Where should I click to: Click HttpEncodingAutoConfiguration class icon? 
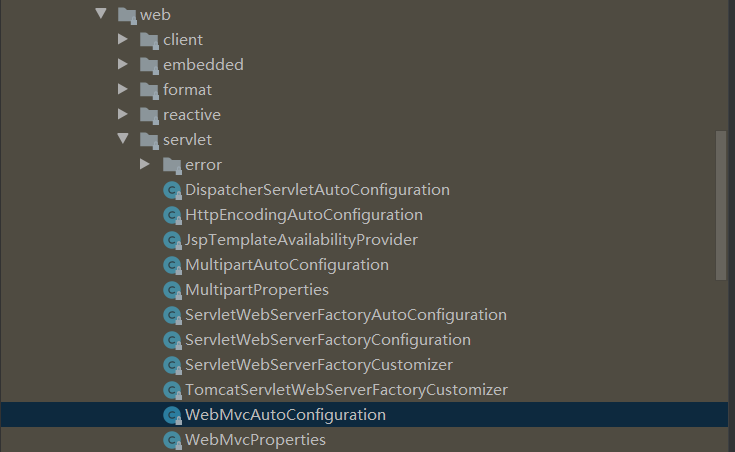(172, 215)
